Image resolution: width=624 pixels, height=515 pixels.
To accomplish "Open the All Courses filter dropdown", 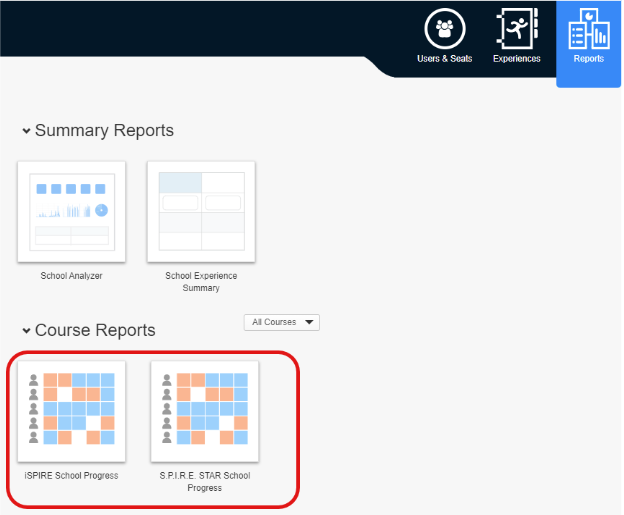I will [x=280, y=322].
